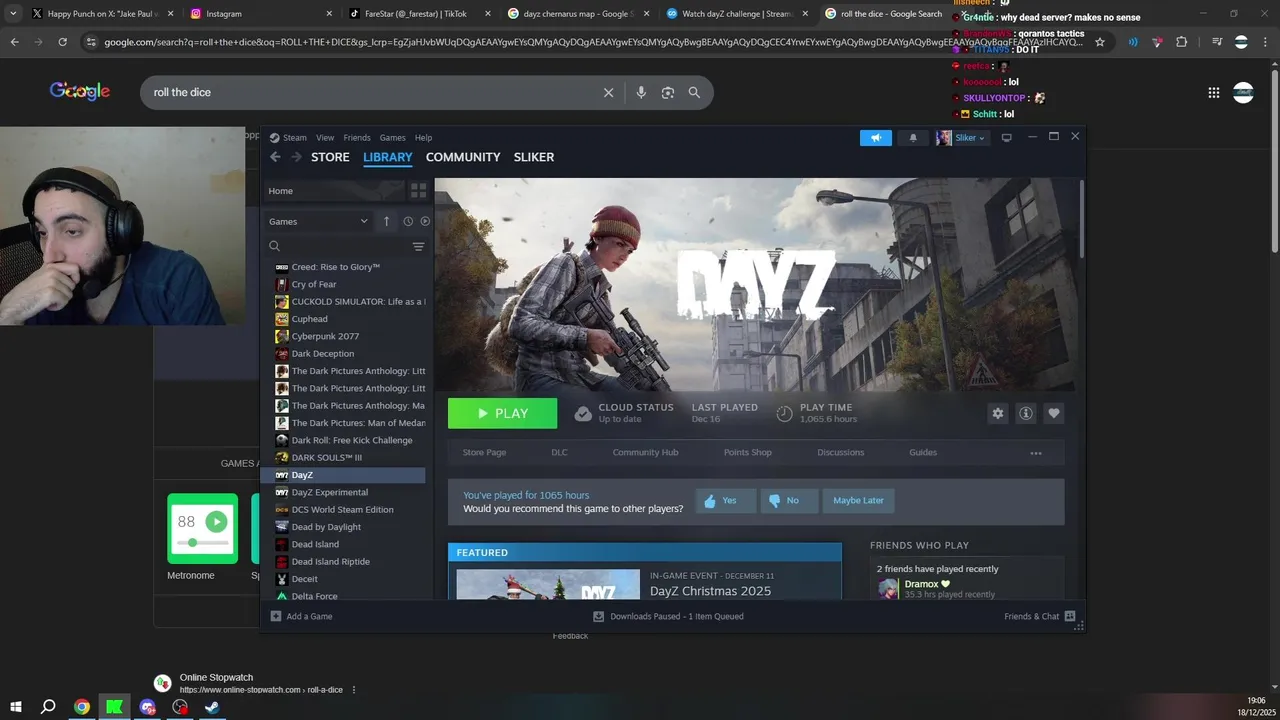Open View menu in Steam

pyautogui.click(x=325, y=138)
